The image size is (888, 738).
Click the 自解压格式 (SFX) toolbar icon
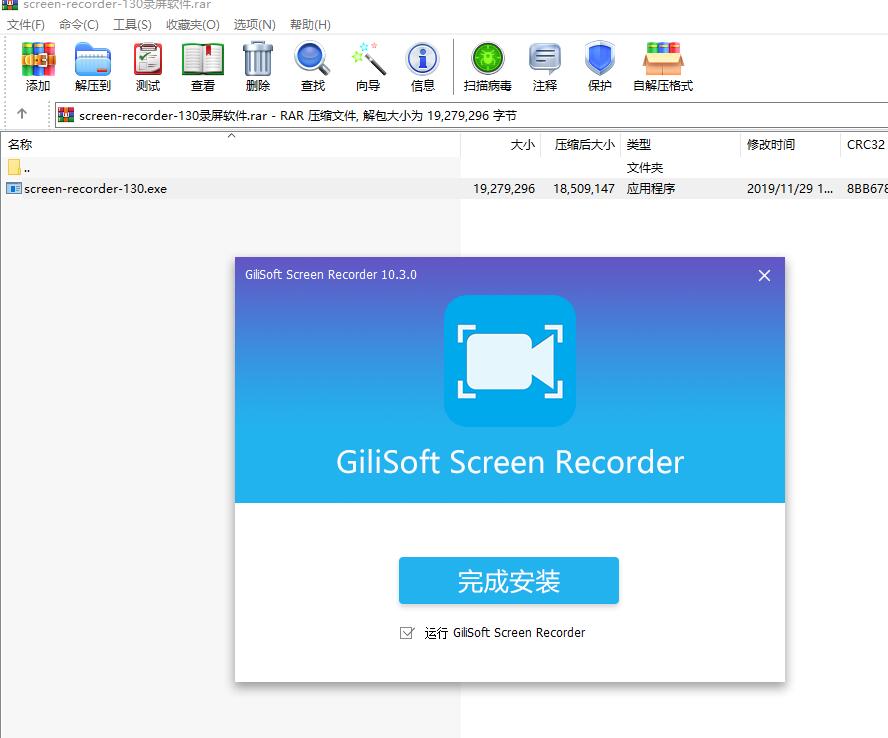coord(663,59)
